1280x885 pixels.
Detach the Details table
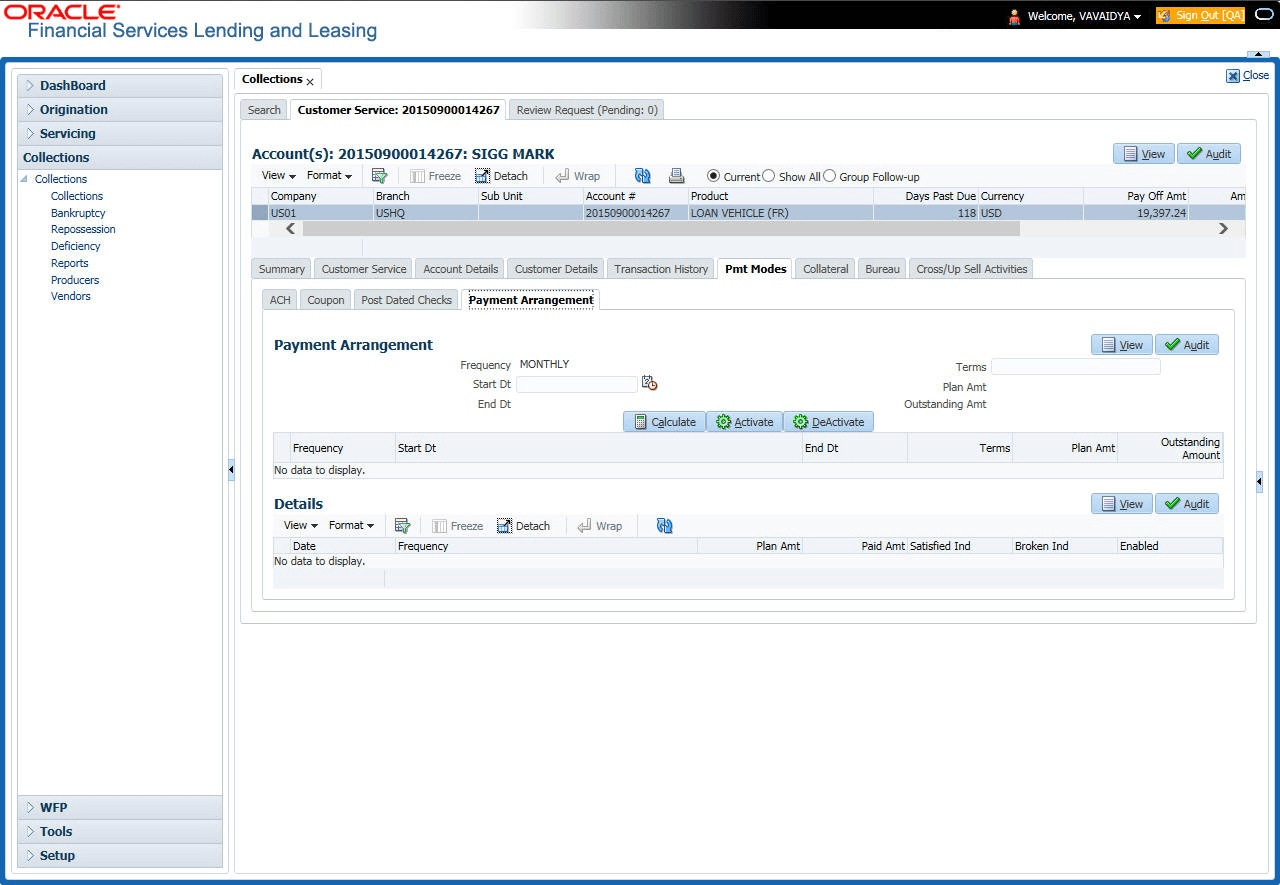pyautogui.click(x=523, y=526)
